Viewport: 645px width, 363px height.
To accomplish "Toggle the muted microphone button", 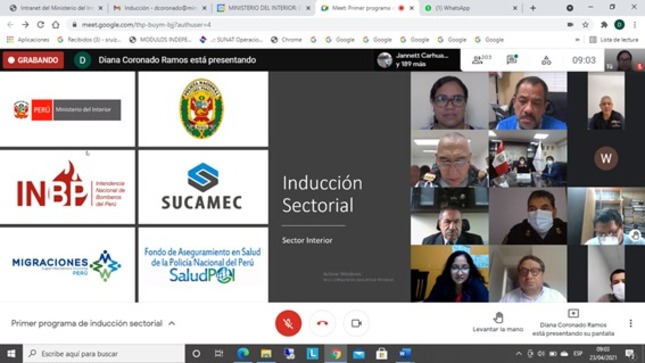I will (x=288, y=323).
